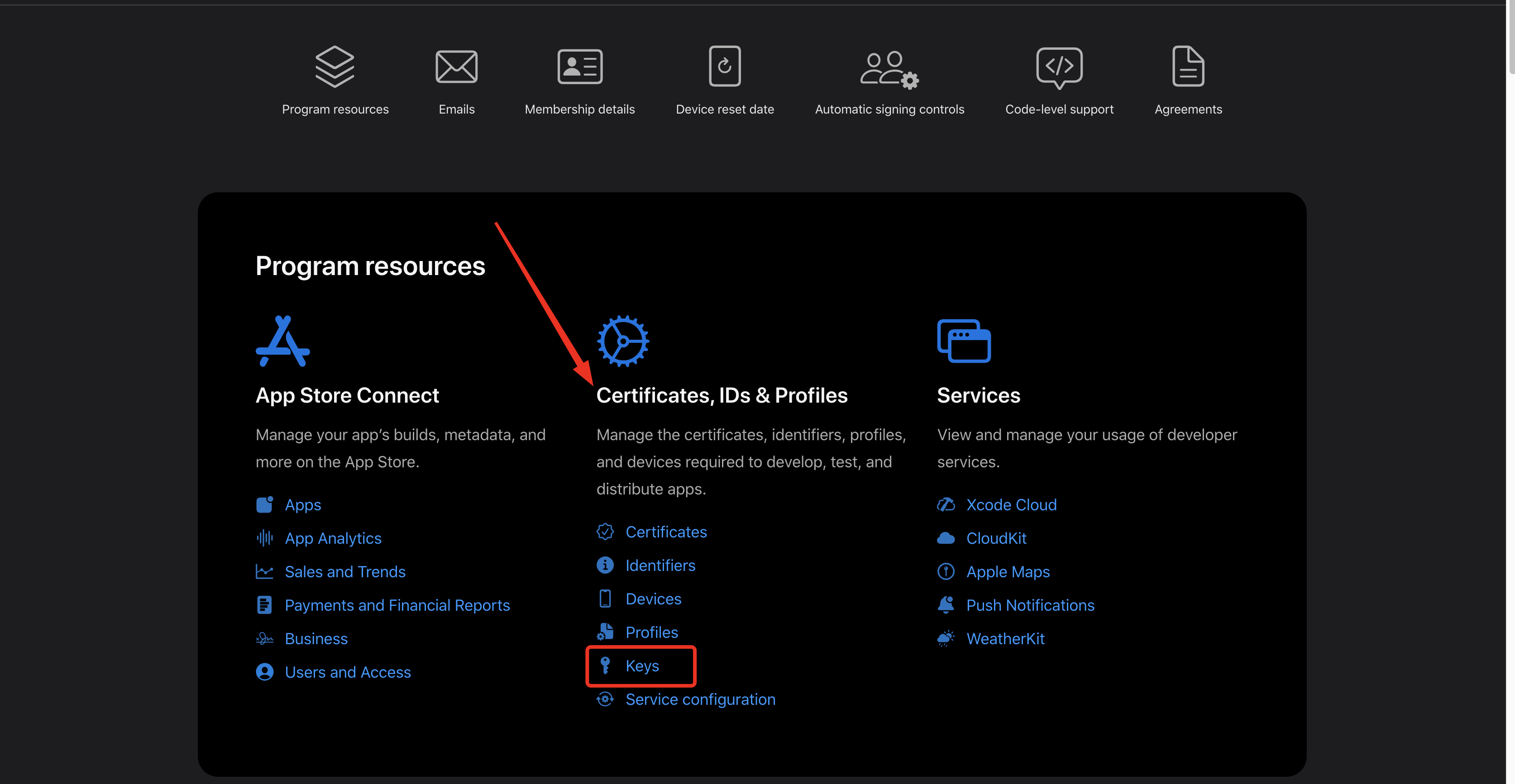Open the Apps link

pos(303,504)
